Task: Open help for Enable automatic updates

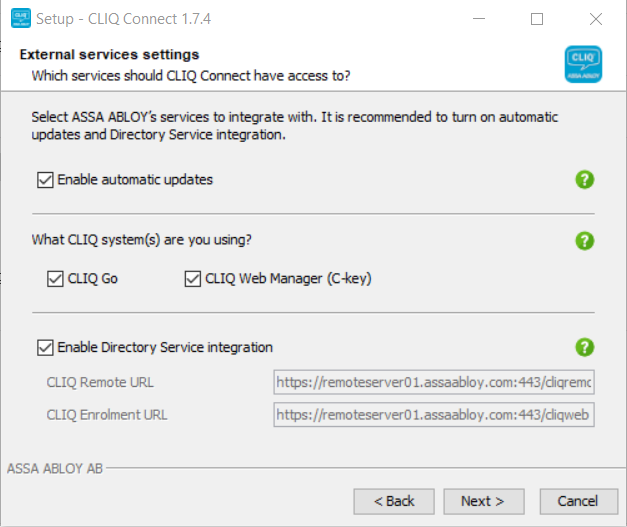Action: tap(585, 180)
